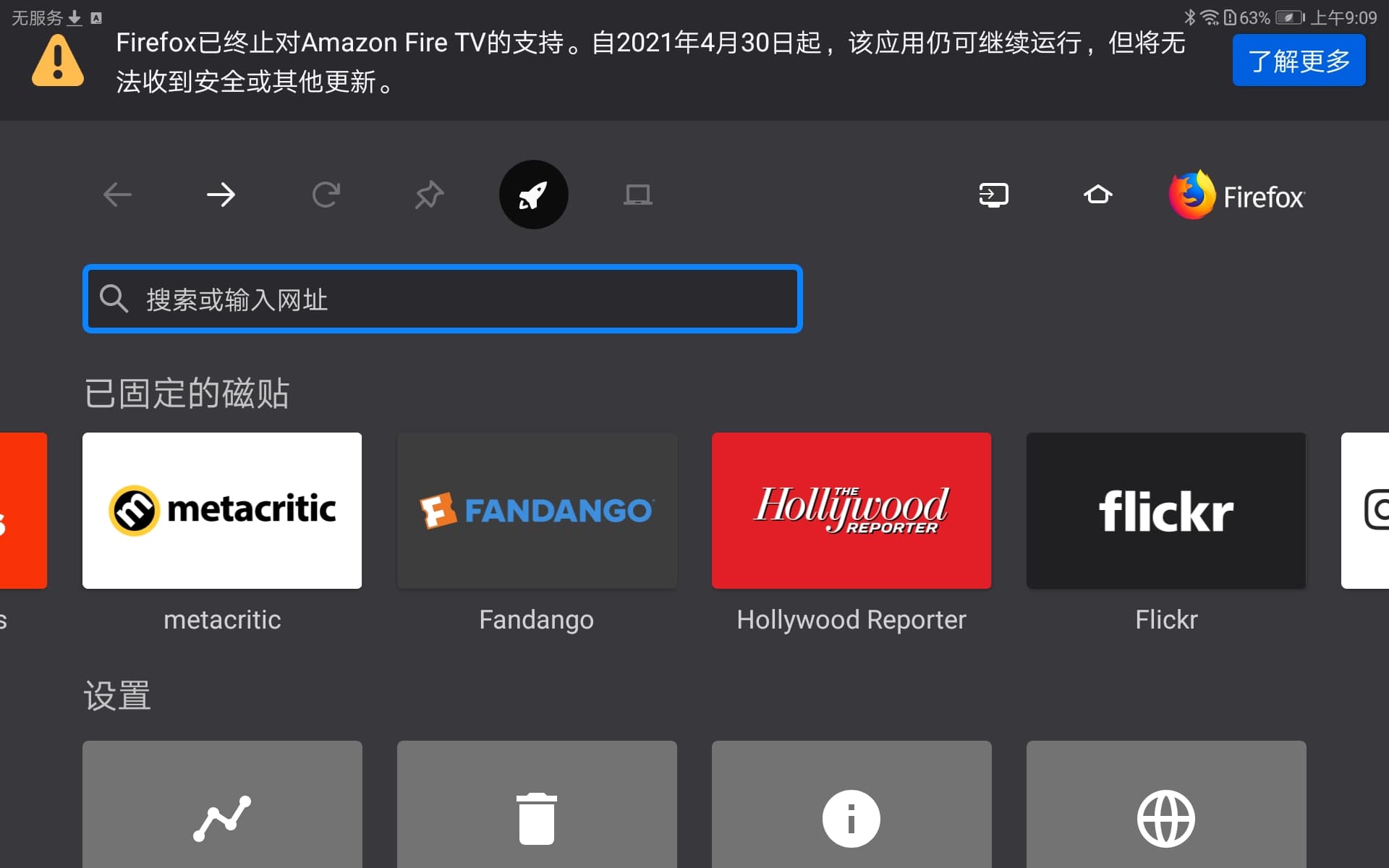
Task: Open clear data trash can tile
Action: click(537, 804)
